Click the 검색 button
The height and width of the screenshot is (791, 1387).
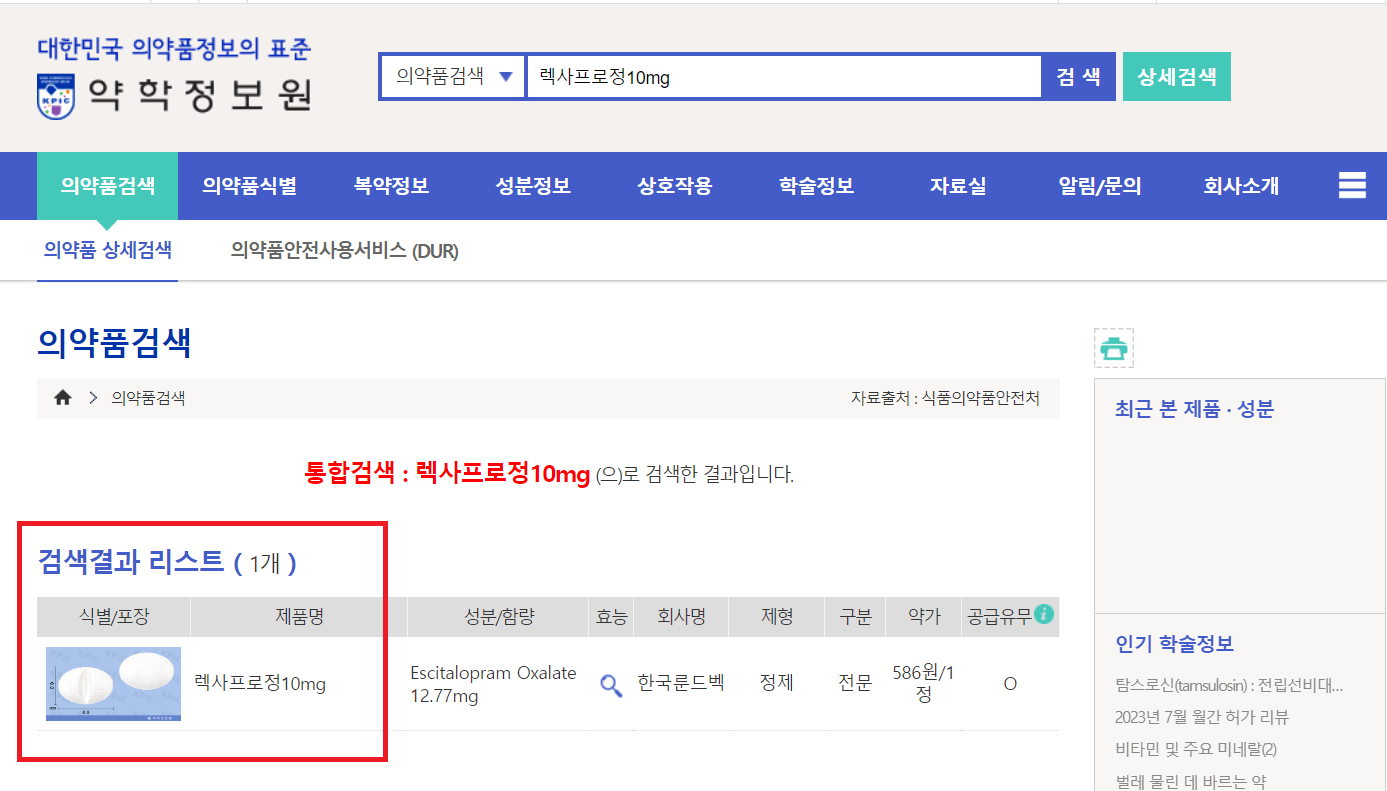tap(1078, 77)
